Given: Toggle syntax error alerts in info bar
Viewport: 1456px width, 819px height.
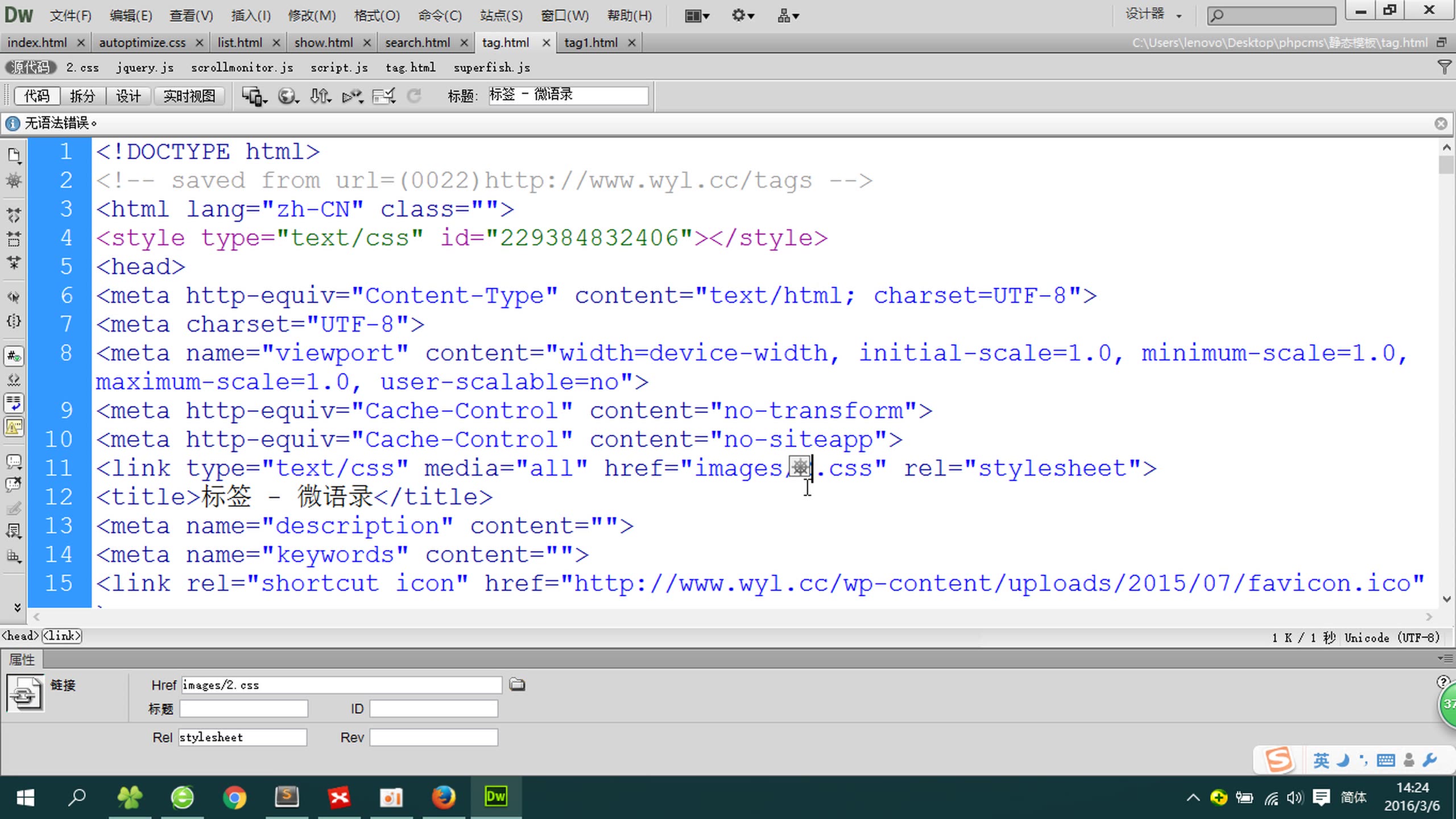Looking at the screenshot, I should 14,427.
